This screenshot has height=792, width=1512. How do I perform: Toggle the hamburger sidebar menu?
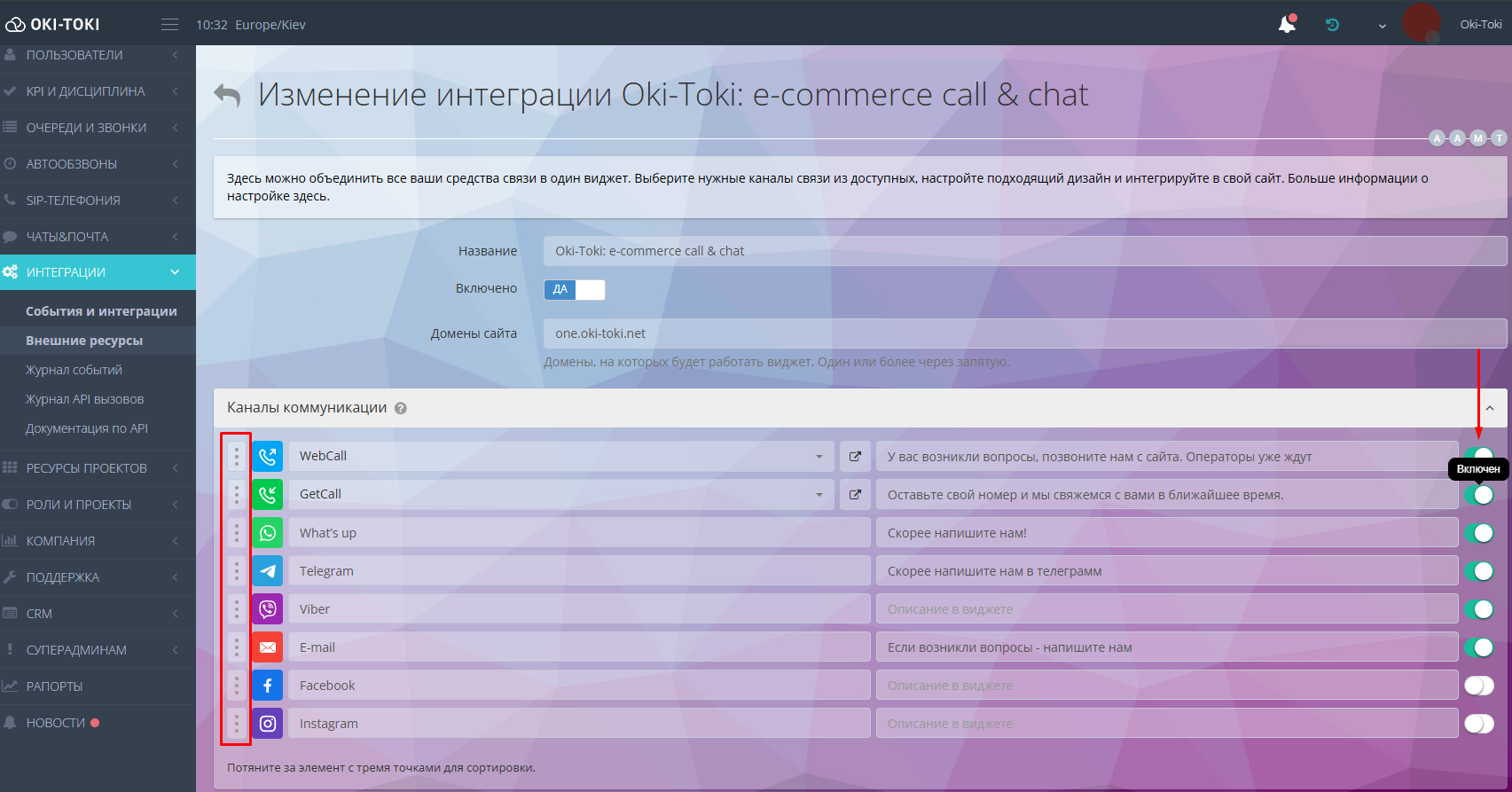point(169,25)
